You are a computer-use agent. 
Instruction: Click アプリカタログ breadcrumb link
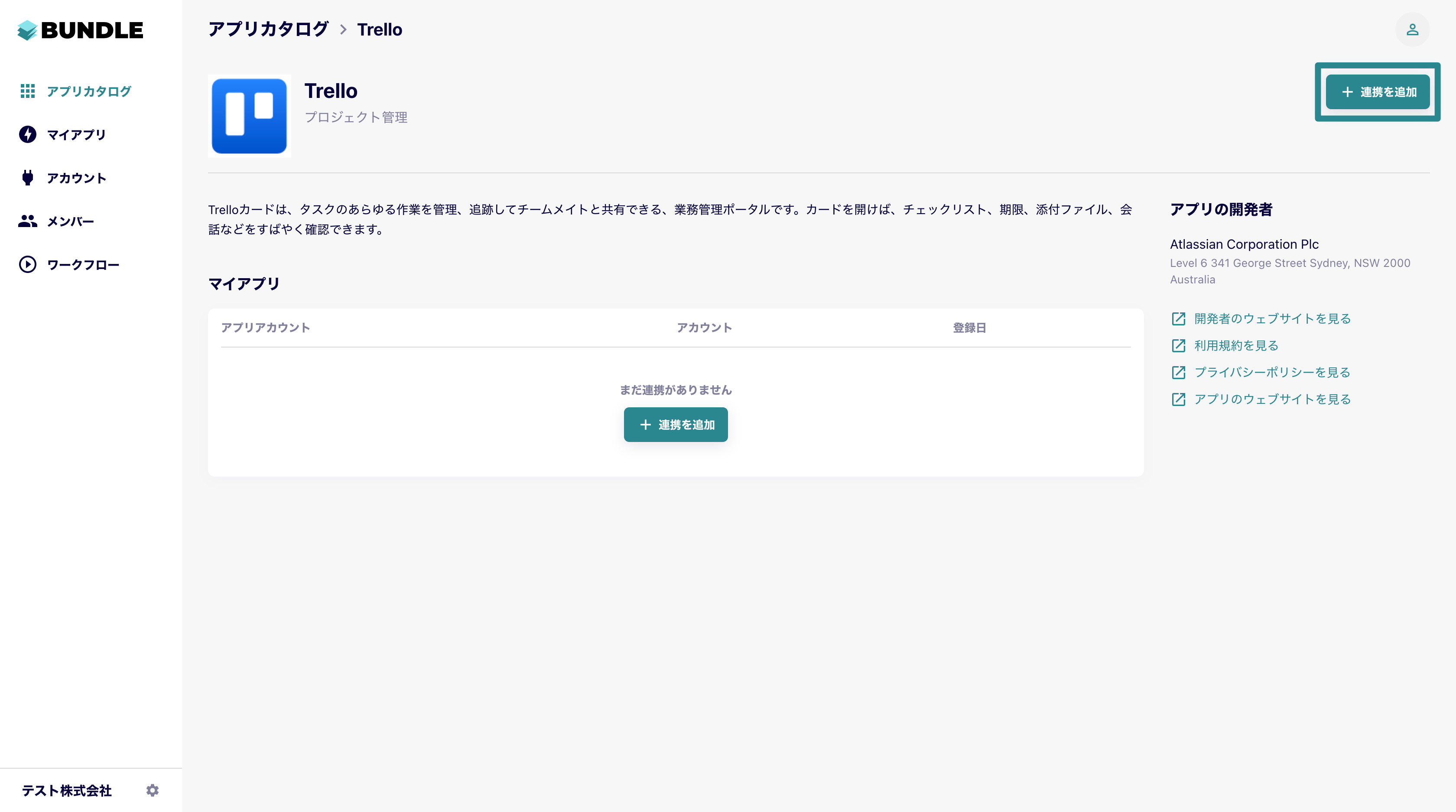pyautogui.click(x=268, y=29)
